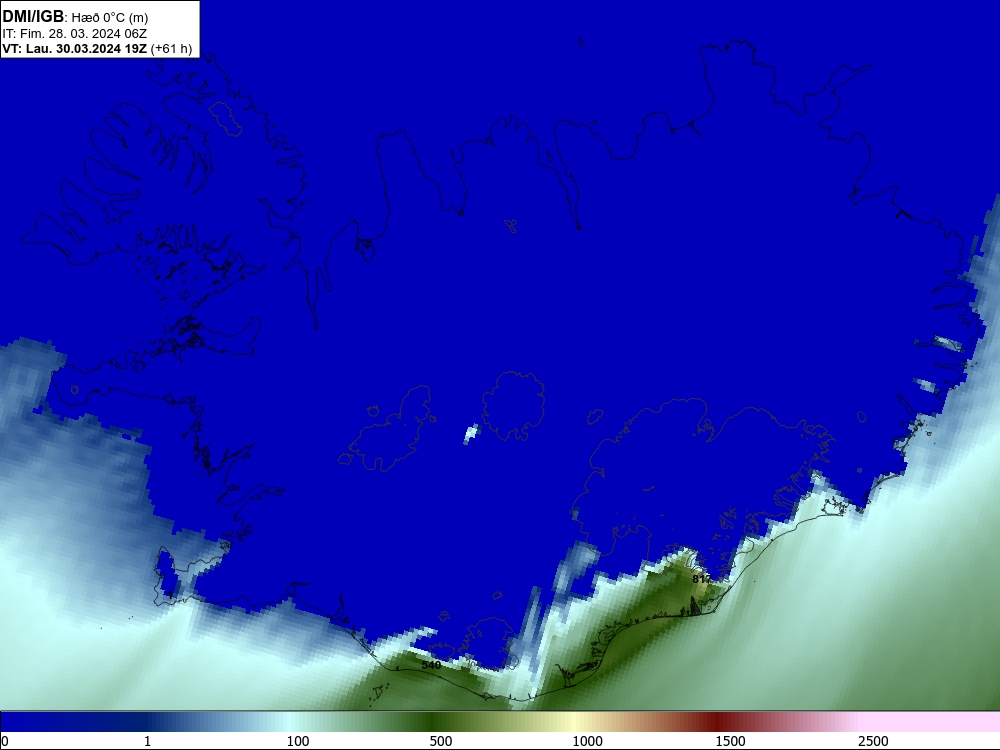Pick the dark red segment of color bar

pos(717,722)
